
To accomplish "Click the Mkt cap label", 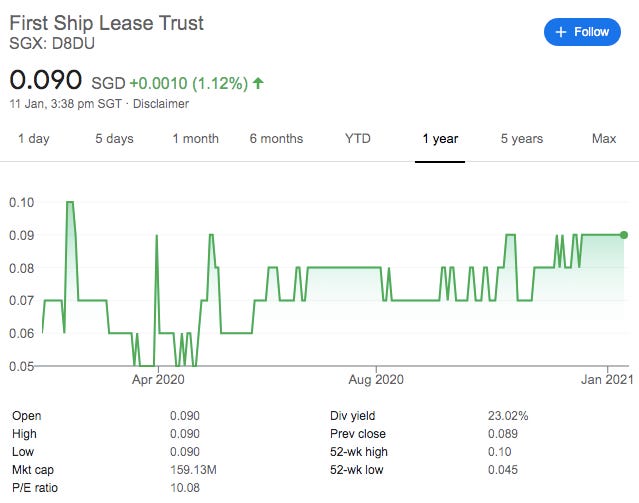I will (x=33, y=470).
